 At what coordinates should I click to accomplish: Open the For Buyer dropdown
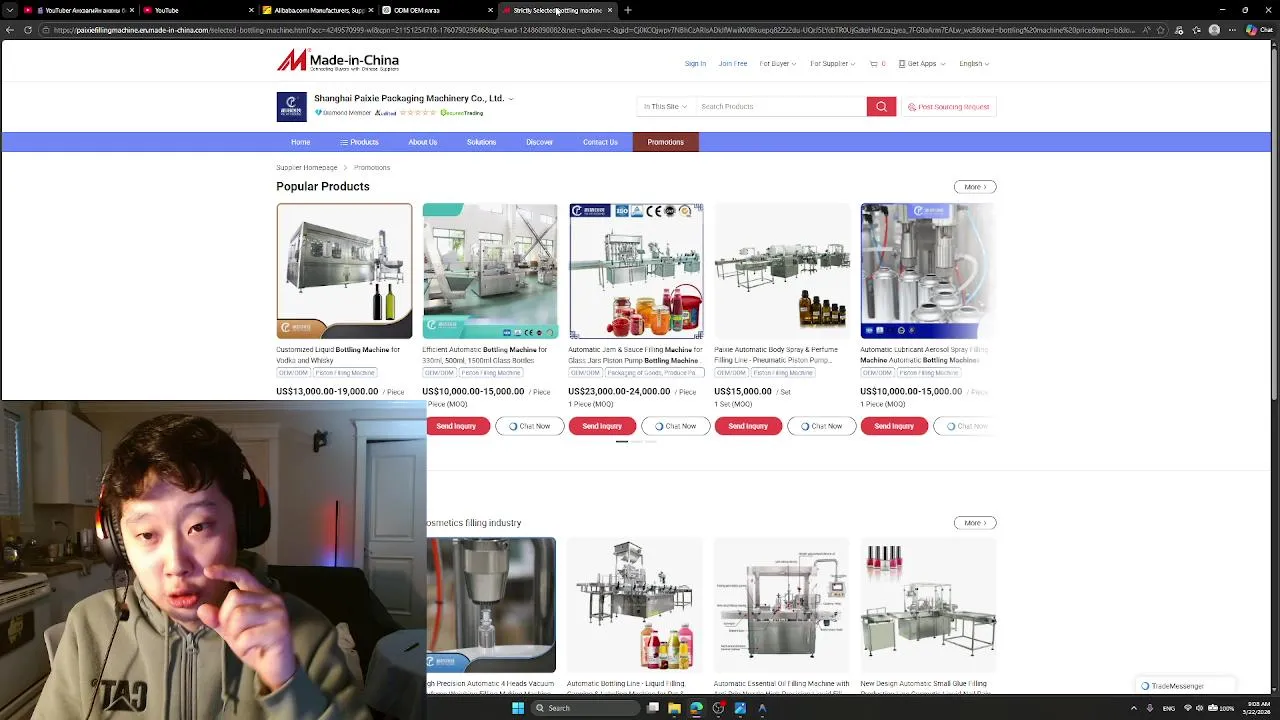point(777,64)
